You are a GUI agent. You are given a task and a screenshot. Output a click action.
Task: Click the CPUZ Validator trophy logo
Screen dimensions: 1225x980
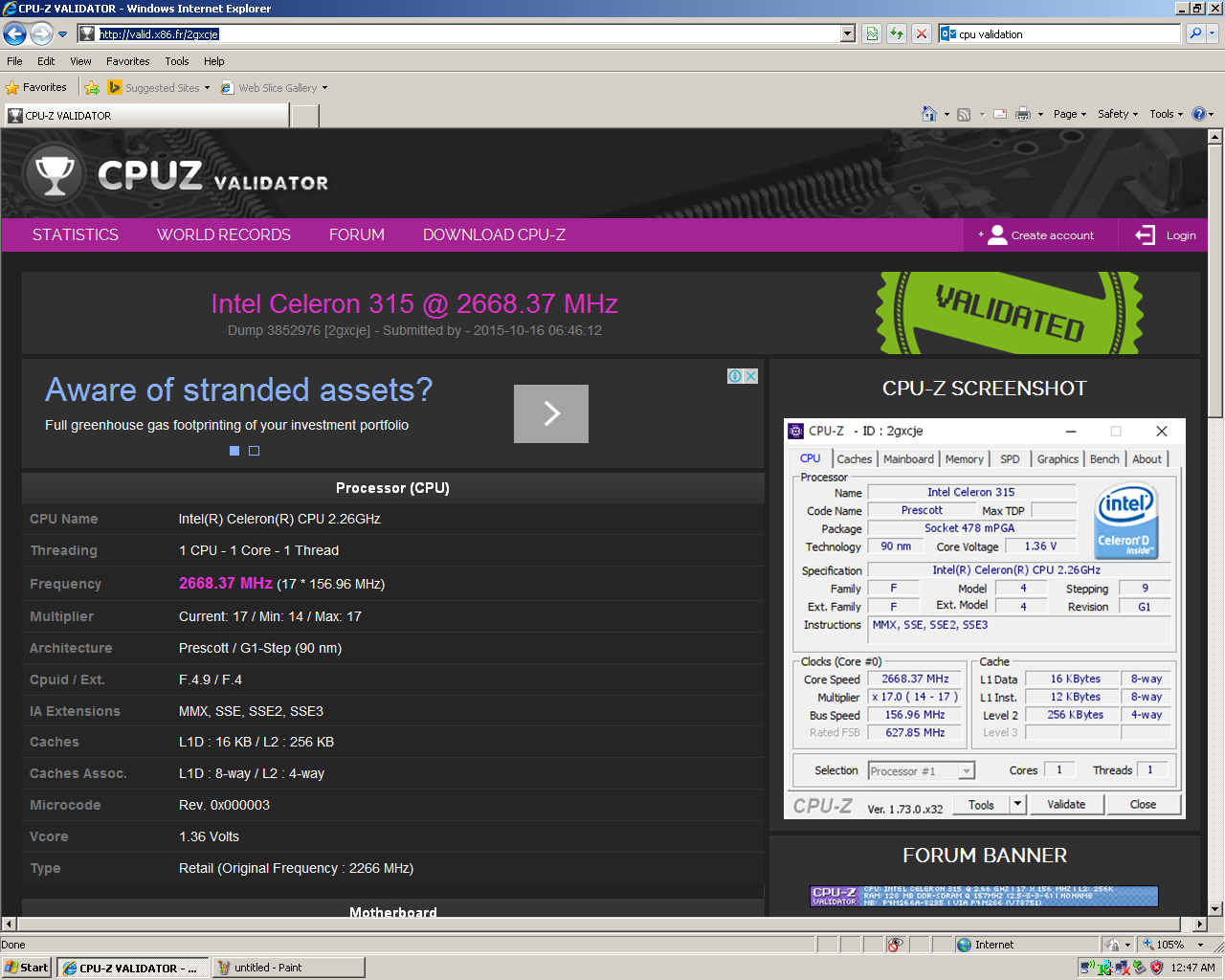[55, 174]
